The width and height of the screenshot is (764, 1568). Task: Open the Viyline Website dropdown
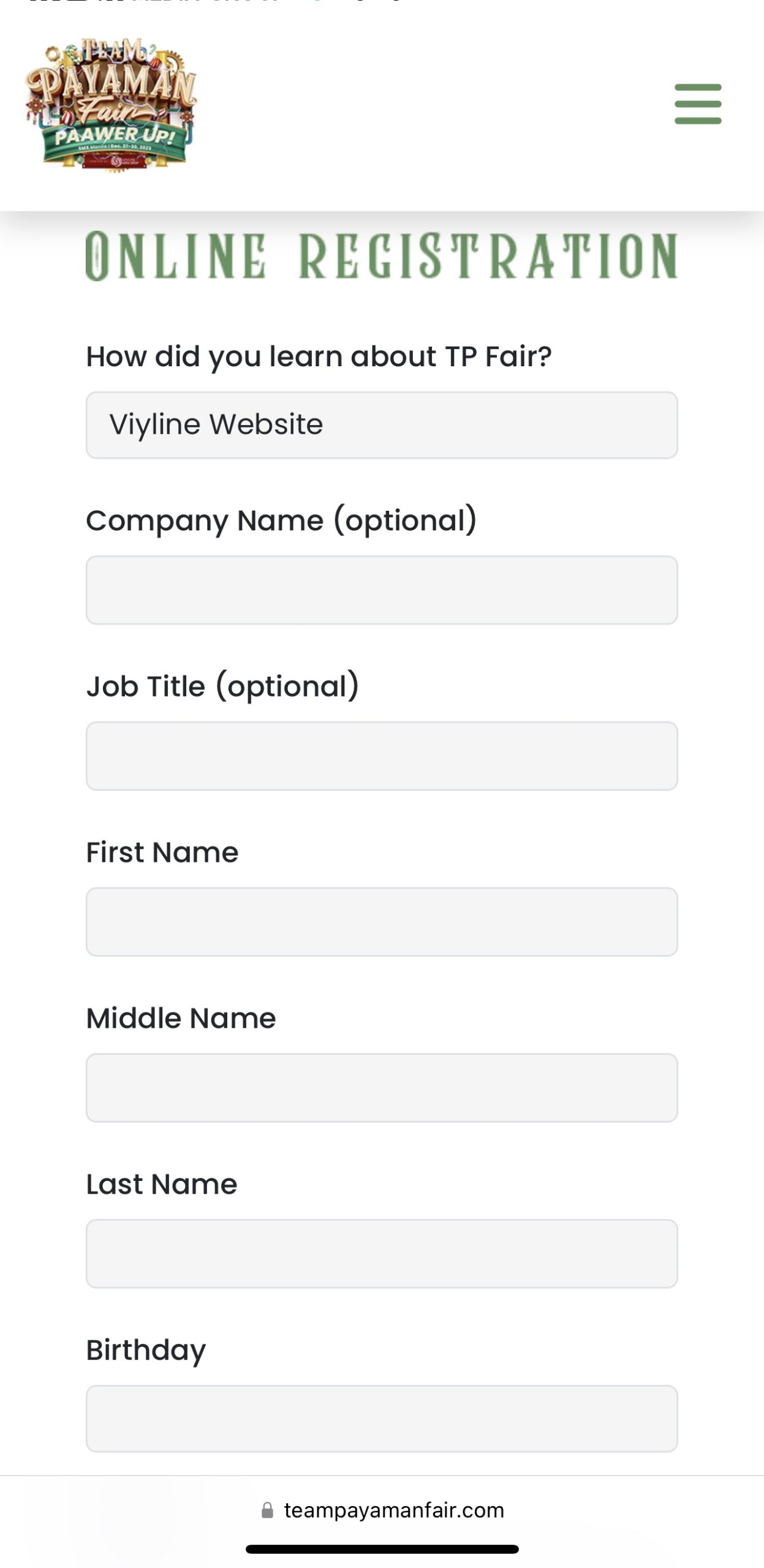(x=381, y=425)
